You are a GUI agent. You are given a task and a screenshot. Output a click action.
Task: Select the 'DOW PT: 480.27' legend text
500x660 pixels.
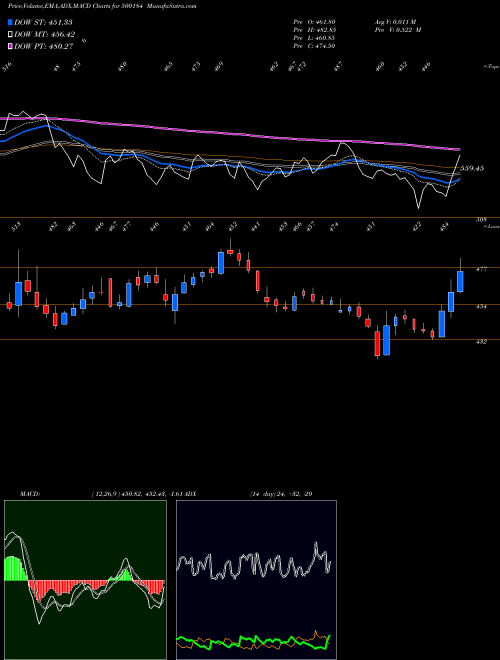(44, 46)
